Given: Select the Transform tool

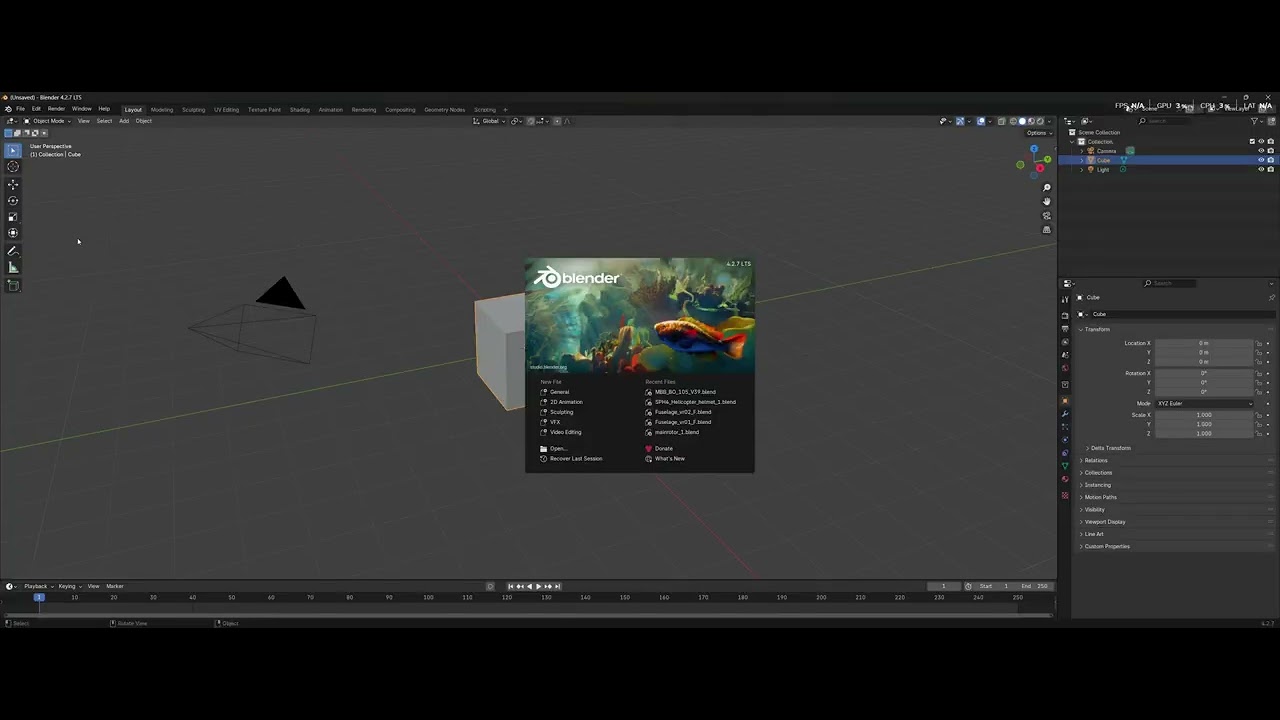Looking at the screenshot, I should 13,233.
